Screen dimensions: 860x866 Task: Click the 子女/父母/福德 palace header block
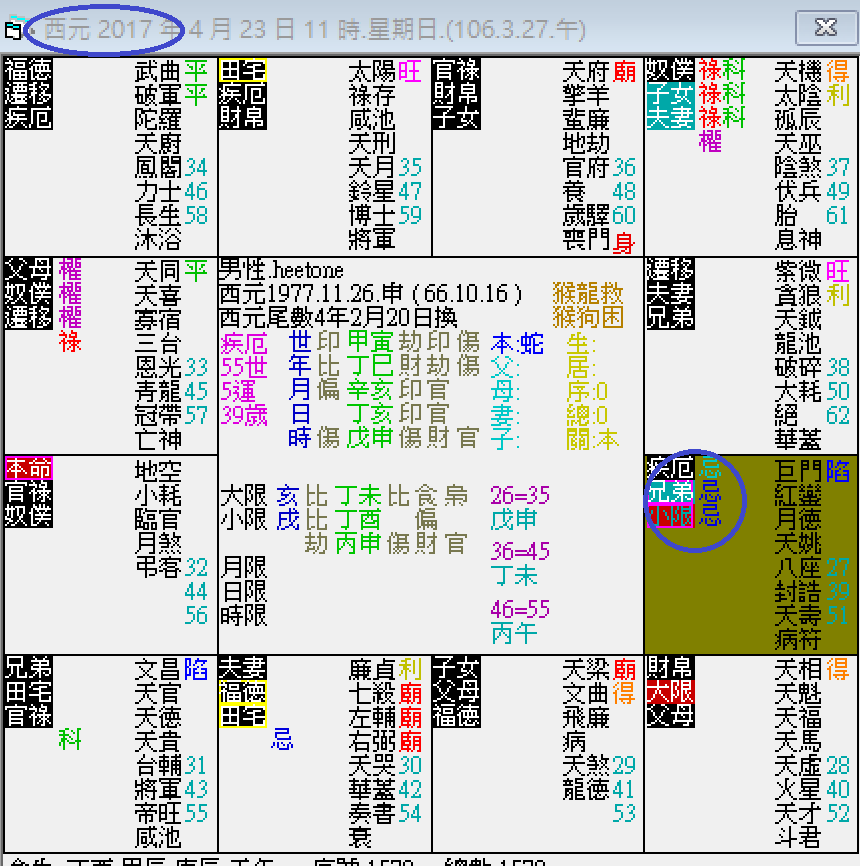(x=456, y=690)
